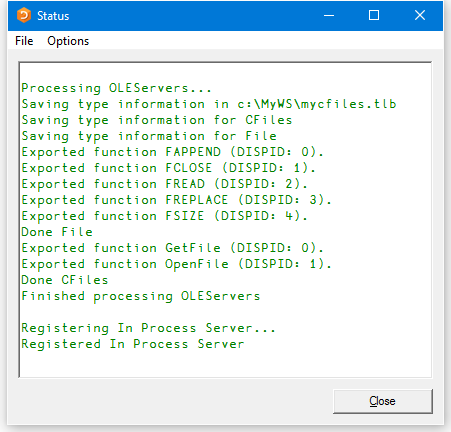Click the Dyalog app icon in title bar
Screen dimensions: 451x432
point(24,16)
